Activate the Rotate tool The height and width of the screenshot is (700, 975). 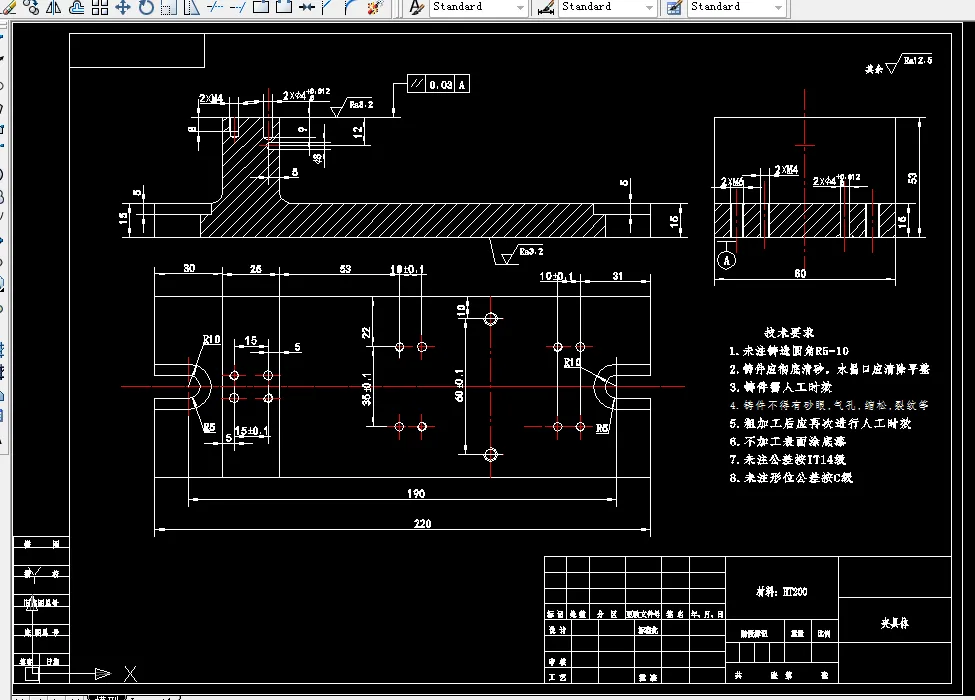click(146, 7)
